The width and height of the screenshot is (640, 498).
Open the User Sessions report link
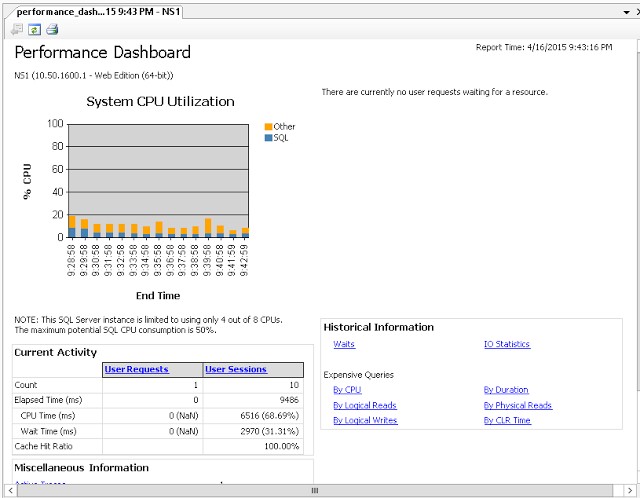pyautogui.click(x=236, y=369)
